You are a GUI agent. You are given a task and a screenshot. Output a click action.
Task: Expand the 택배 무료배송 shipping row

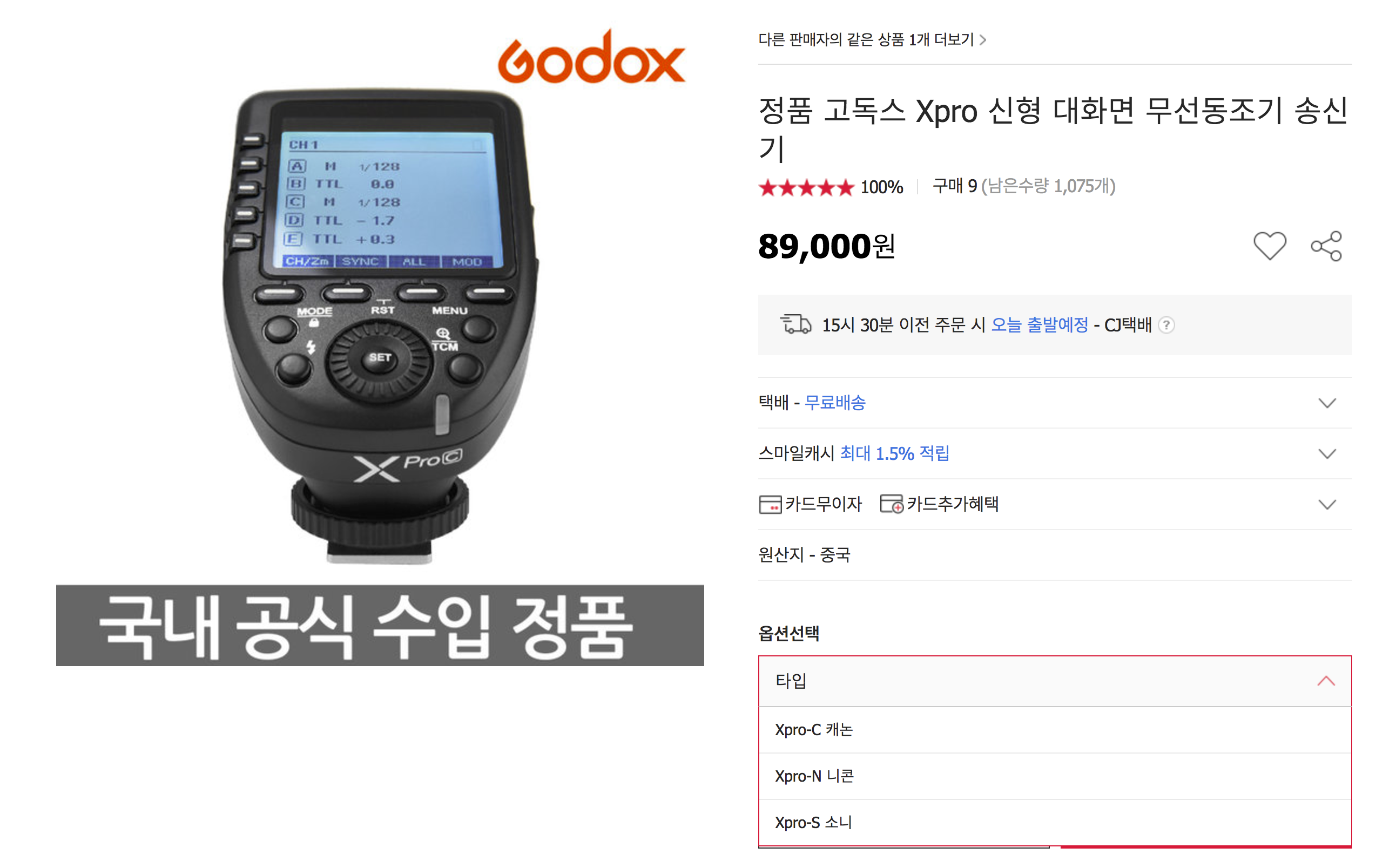[x=1054, y=403]
